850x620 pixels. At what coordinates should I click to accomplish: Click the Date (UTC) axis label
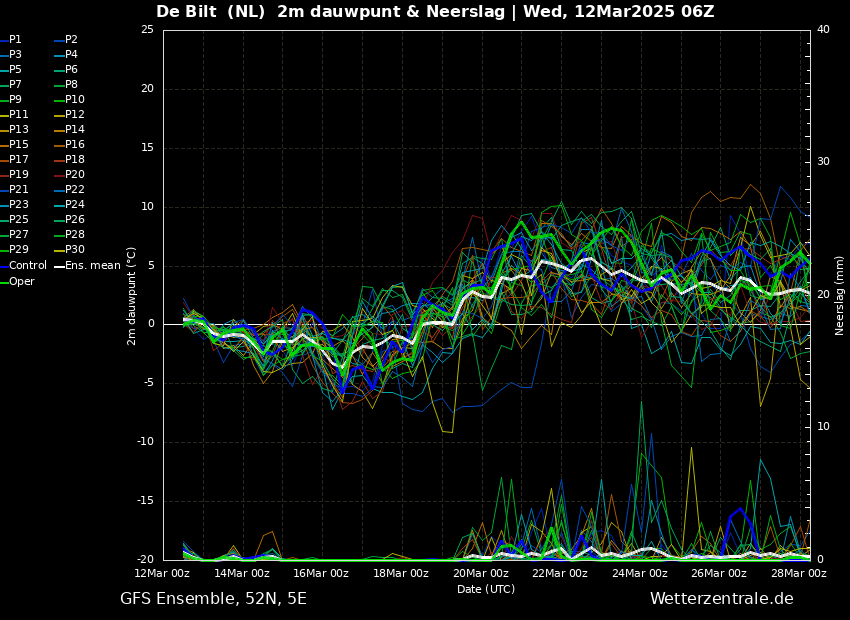pos(486,589)
